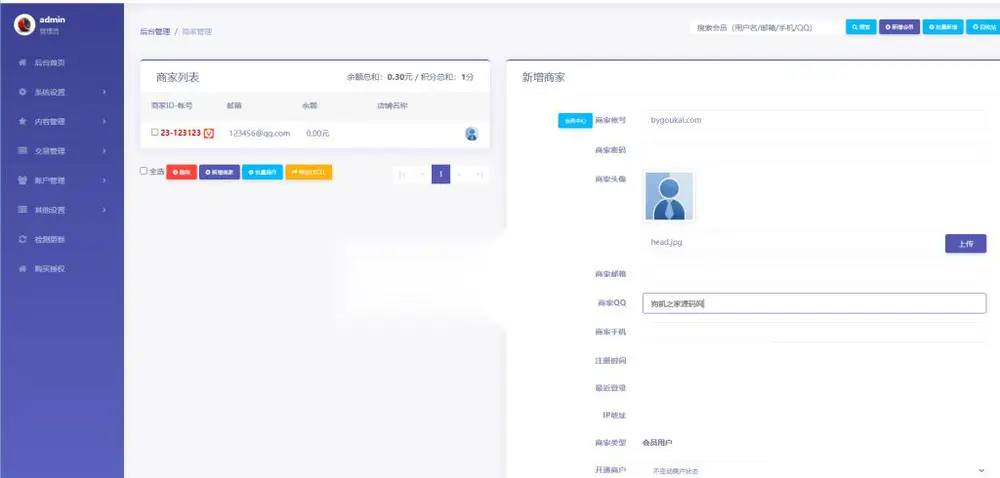This screenshot has width=1000, height=478.
Task: Click the 商家密码 input field
Action: 814,150
